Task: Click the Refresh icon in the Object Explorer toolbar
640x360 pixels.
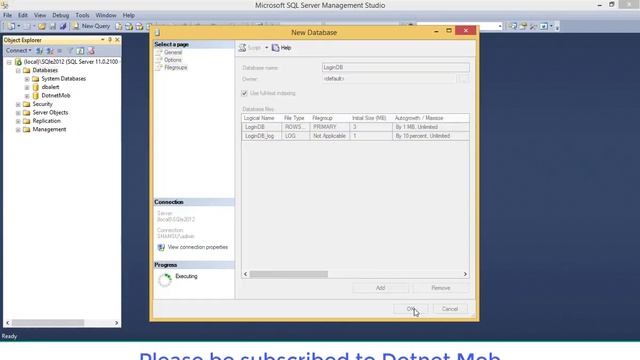Action: tap(80, 51)
